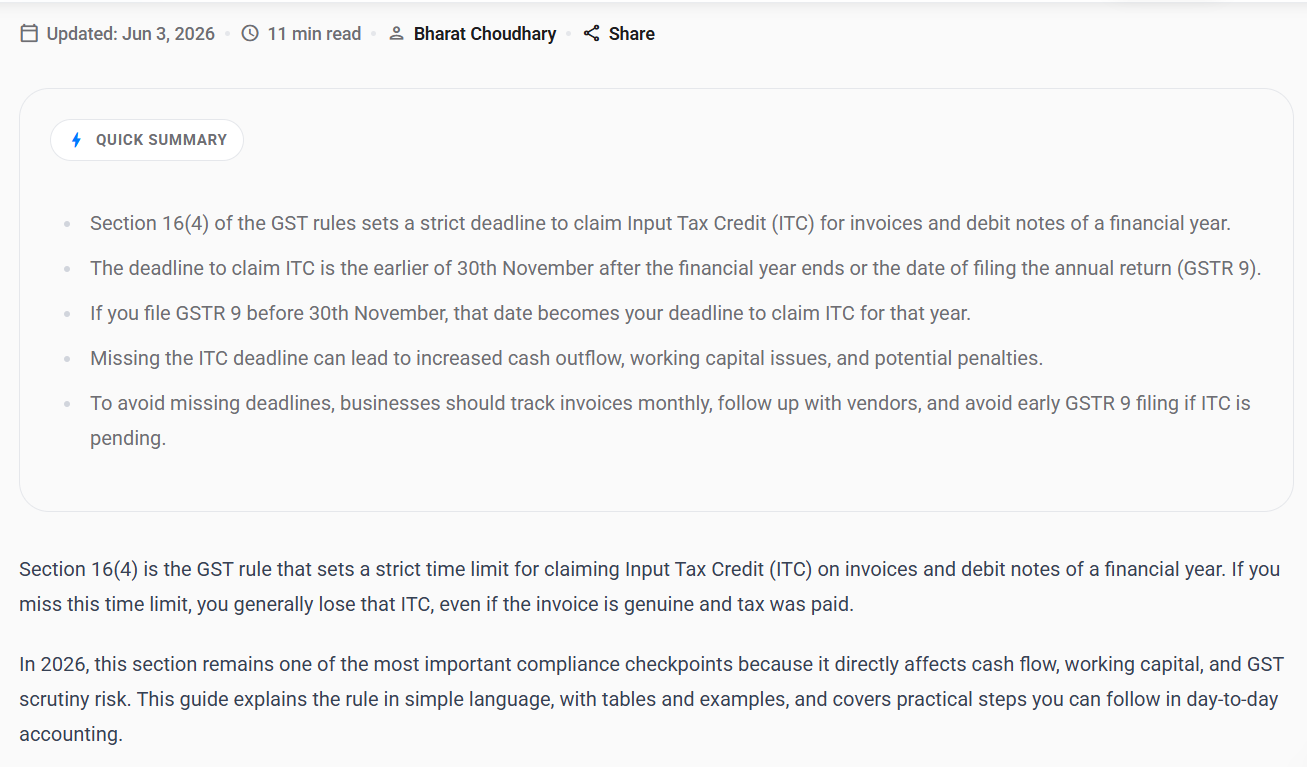Click the Updated: Jun 3, 2026 text
The image size is (1307, 767).
point(131,34)
